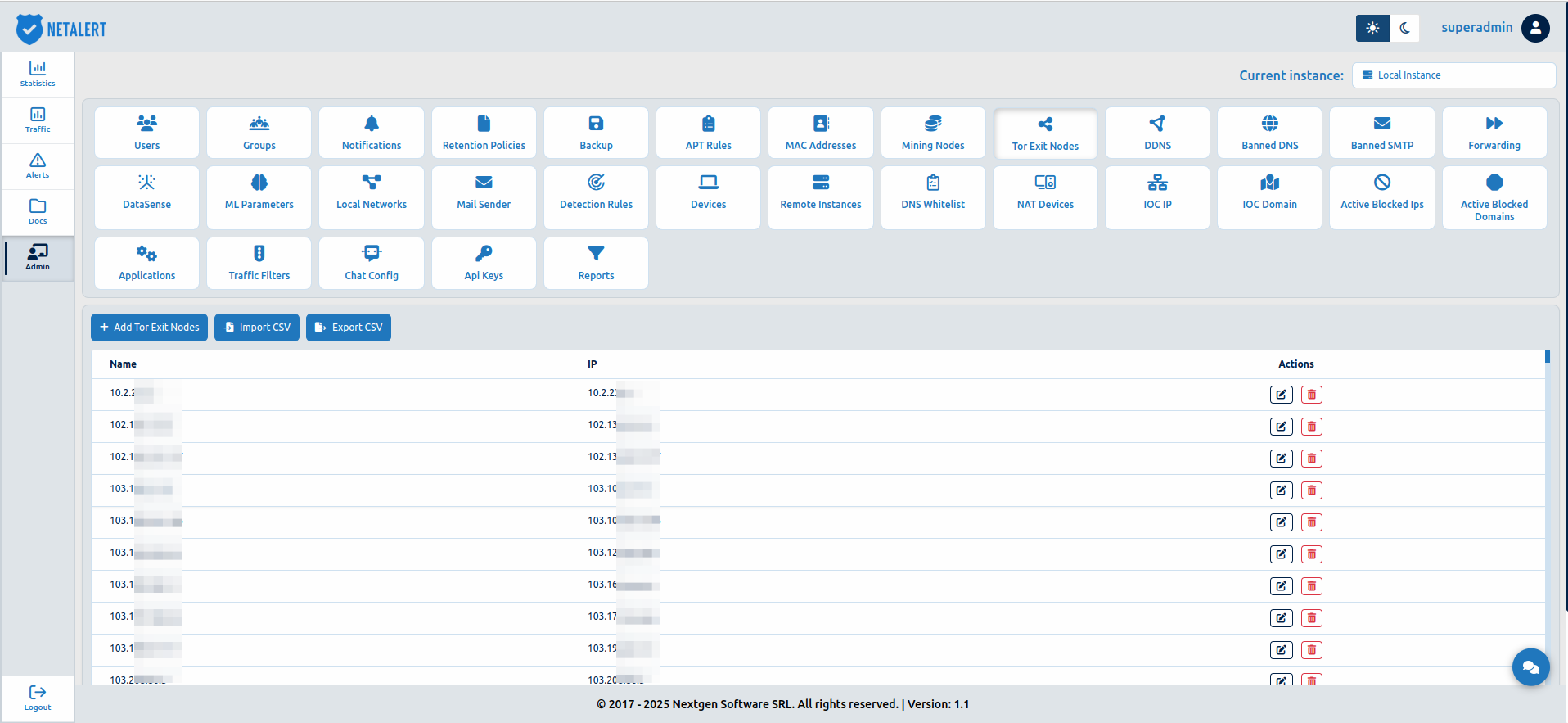Click Add Tor Exit Nodes button

[x=149, y=328]
